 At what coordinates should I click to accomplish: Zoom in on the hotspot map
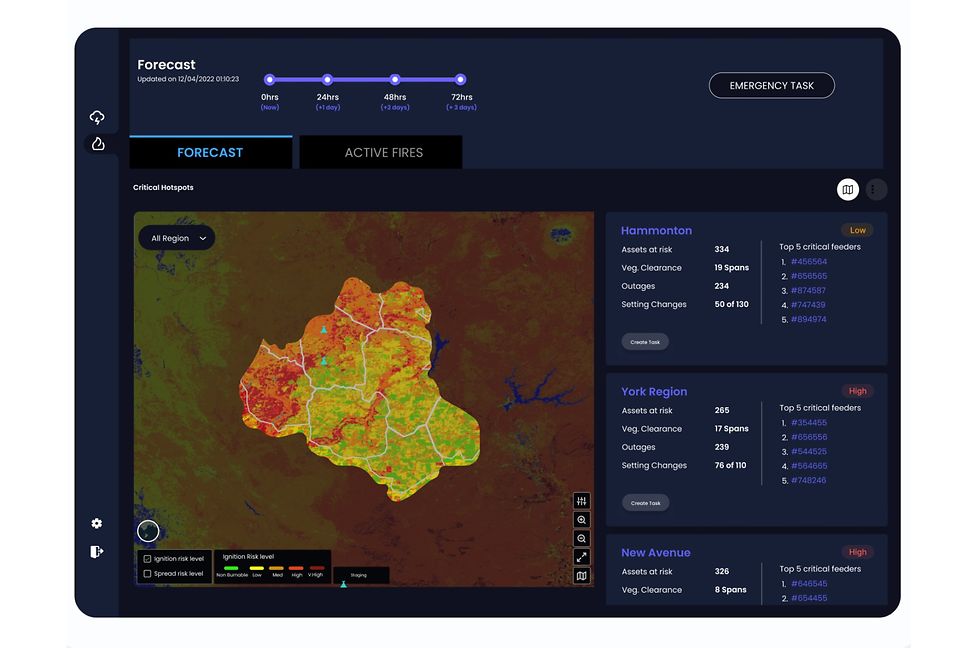click(x=582, y=520)
